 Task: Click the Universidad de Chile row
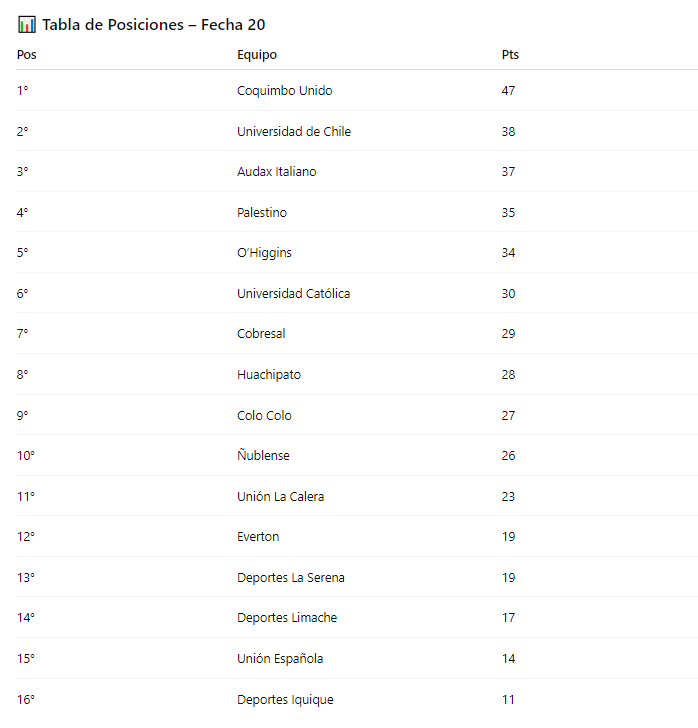coord(357,131)
